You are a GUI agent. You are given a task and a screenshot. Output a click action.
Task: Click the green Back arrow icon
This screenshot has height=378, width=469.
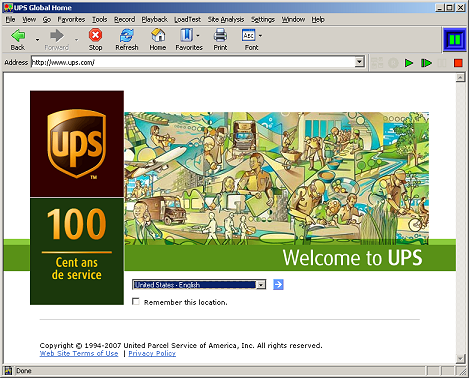(x=18, y=35)
